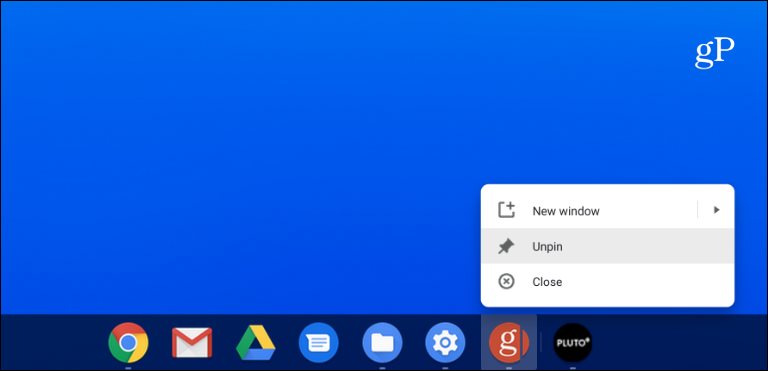Open Google Chrome from the shelf

pos(128,342)
